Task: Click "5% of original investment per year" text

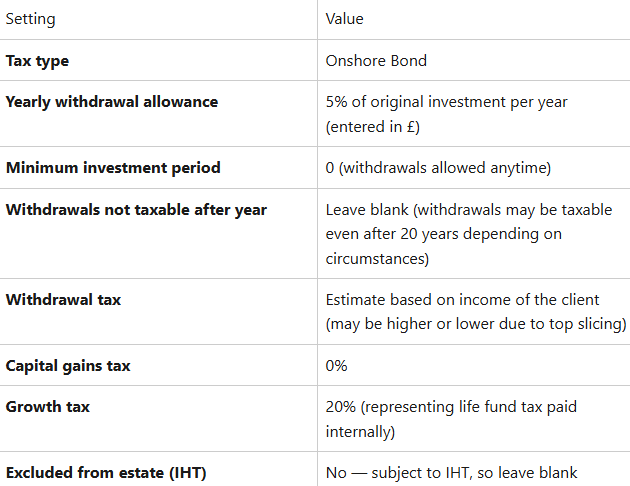Action: [446, 102]
